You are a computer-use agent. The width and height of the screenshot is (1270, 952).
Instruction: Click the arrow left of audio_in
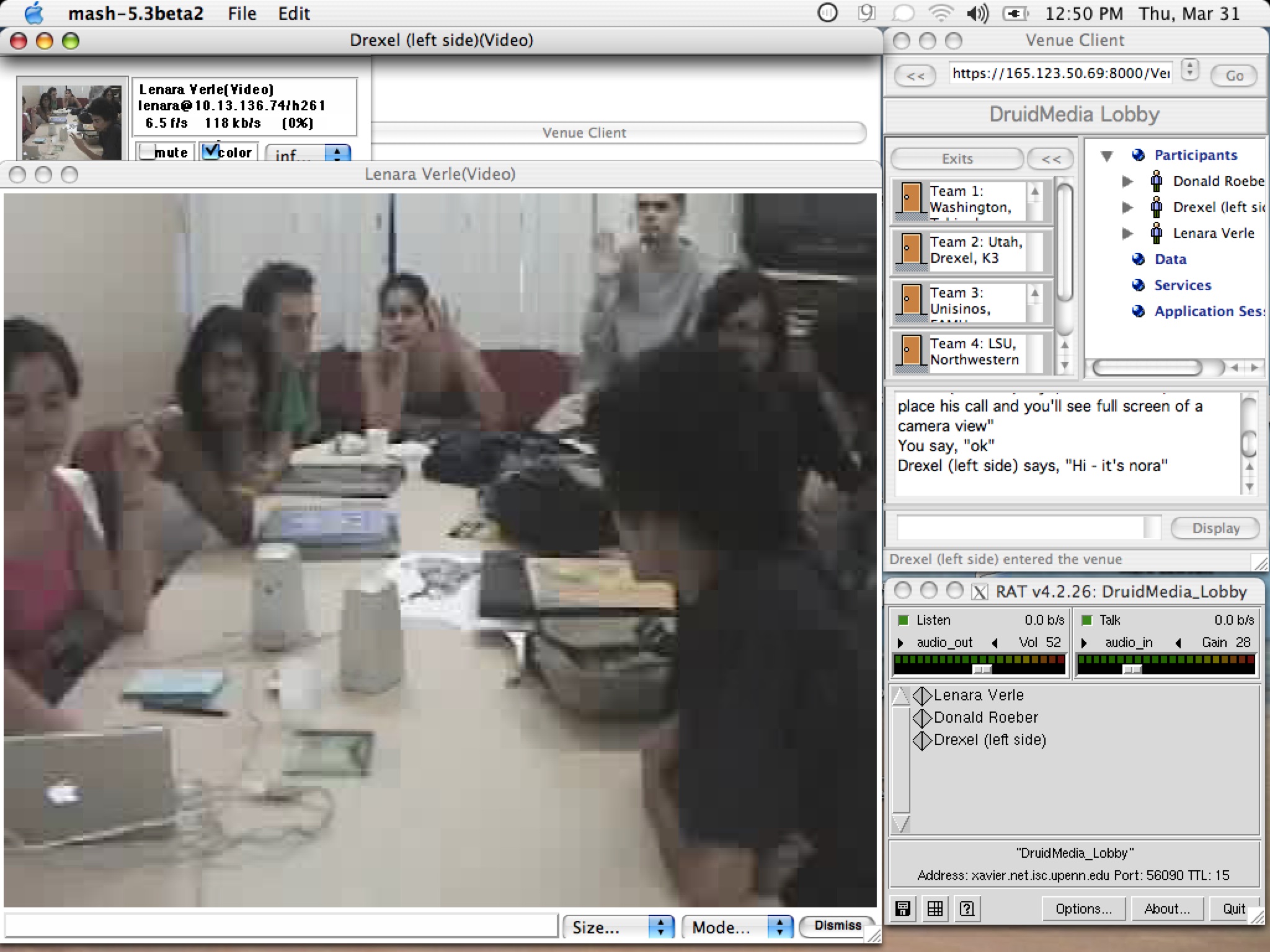[1084, 643]
